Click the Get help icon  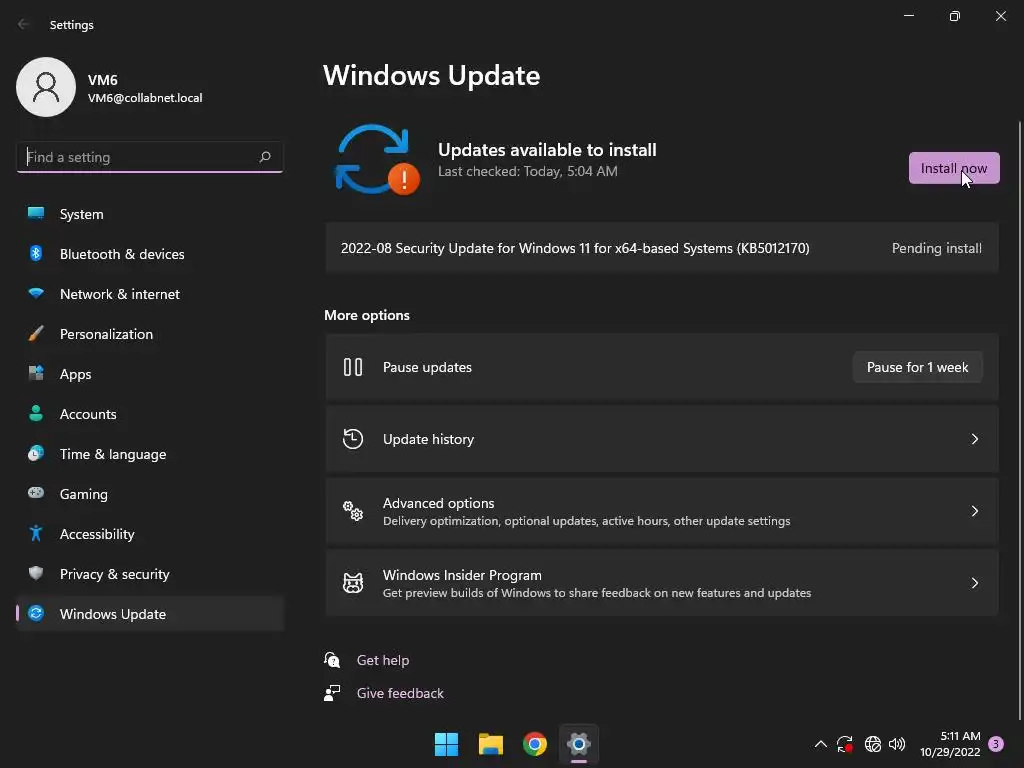click(x=332, y=660)
